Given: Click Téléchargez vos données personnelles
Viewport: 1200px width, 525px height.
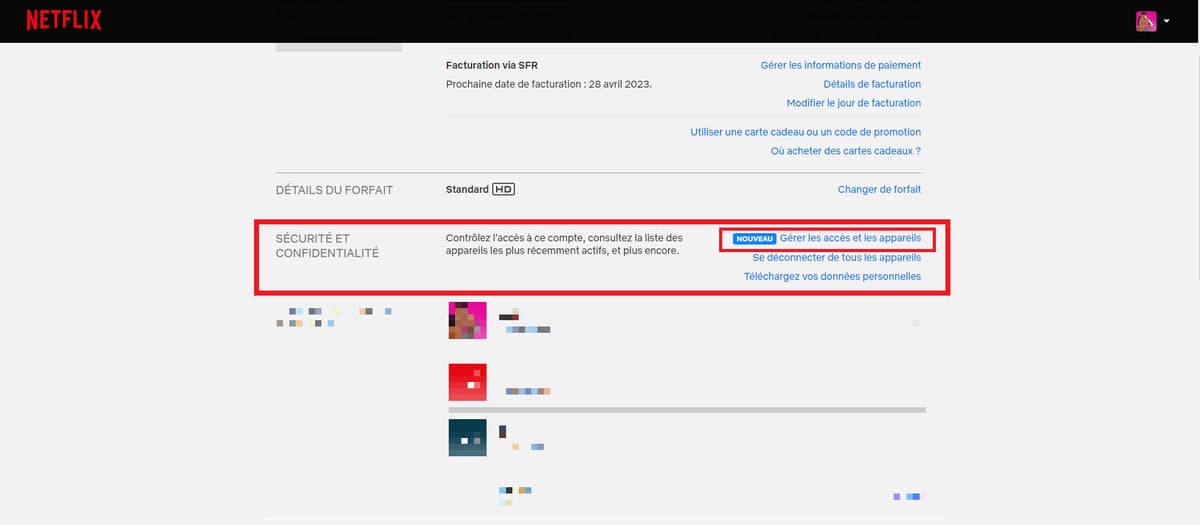Looking at the screenshot, I should (x=832, y=276).
